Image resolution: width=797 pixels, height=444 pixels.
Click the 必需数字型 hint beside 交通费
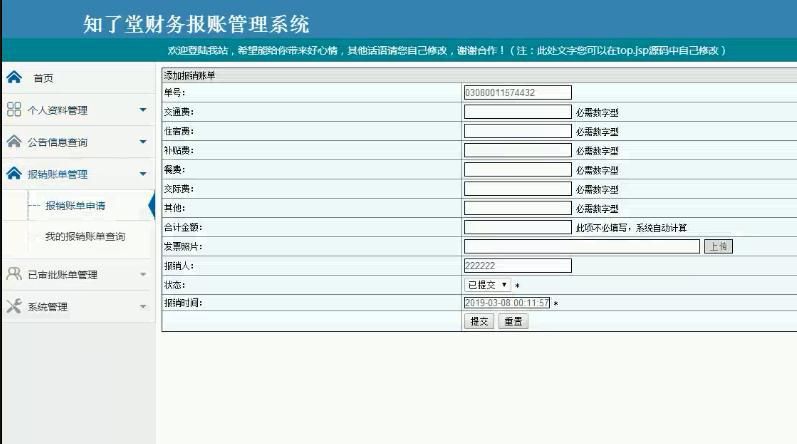coord(597,112)
